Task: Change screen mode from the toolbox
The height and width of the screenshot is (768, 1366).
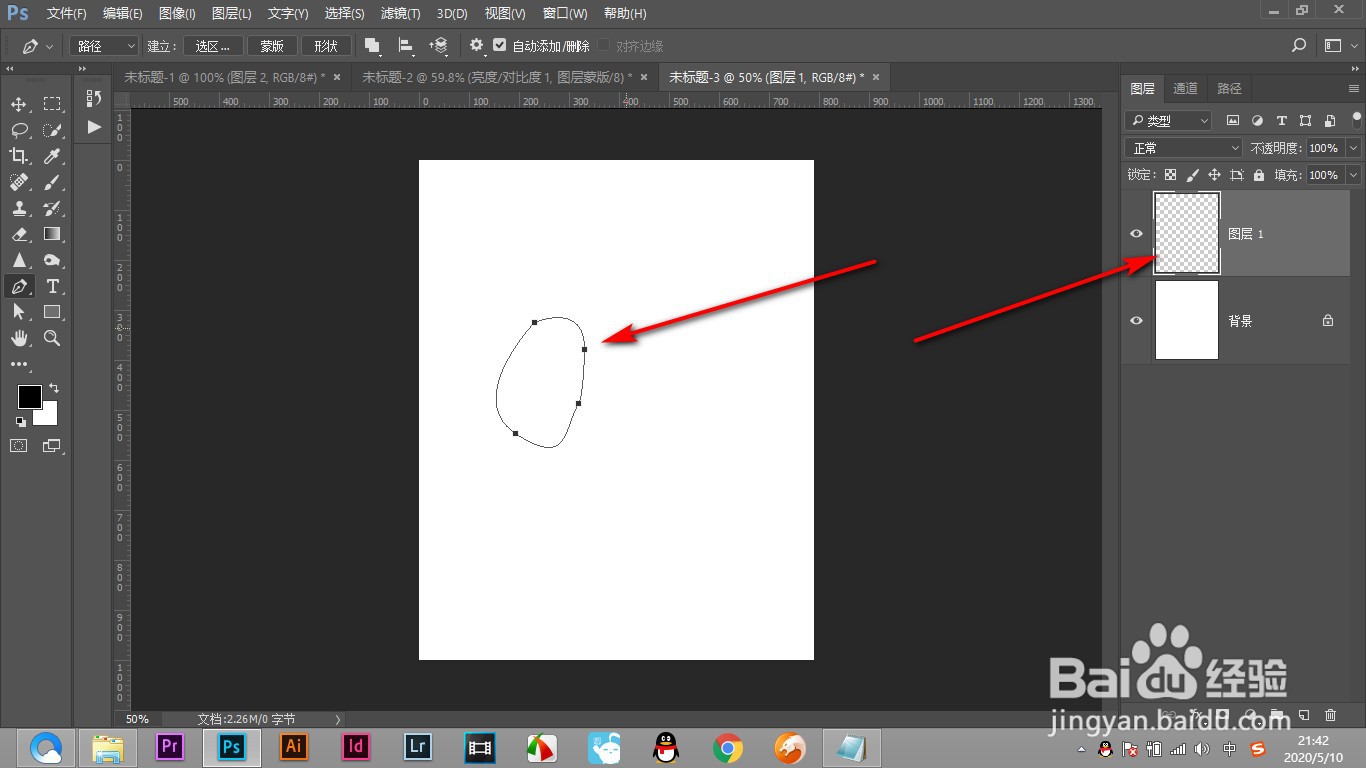Action: pyautogui.click(x=52, y=446)
